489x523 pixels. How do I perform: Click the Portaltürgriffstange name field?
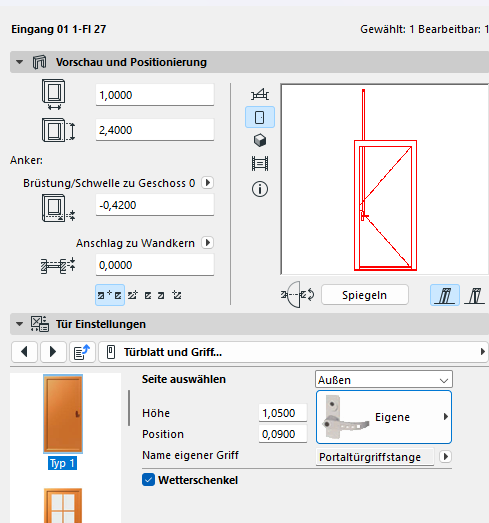[375, 457]
